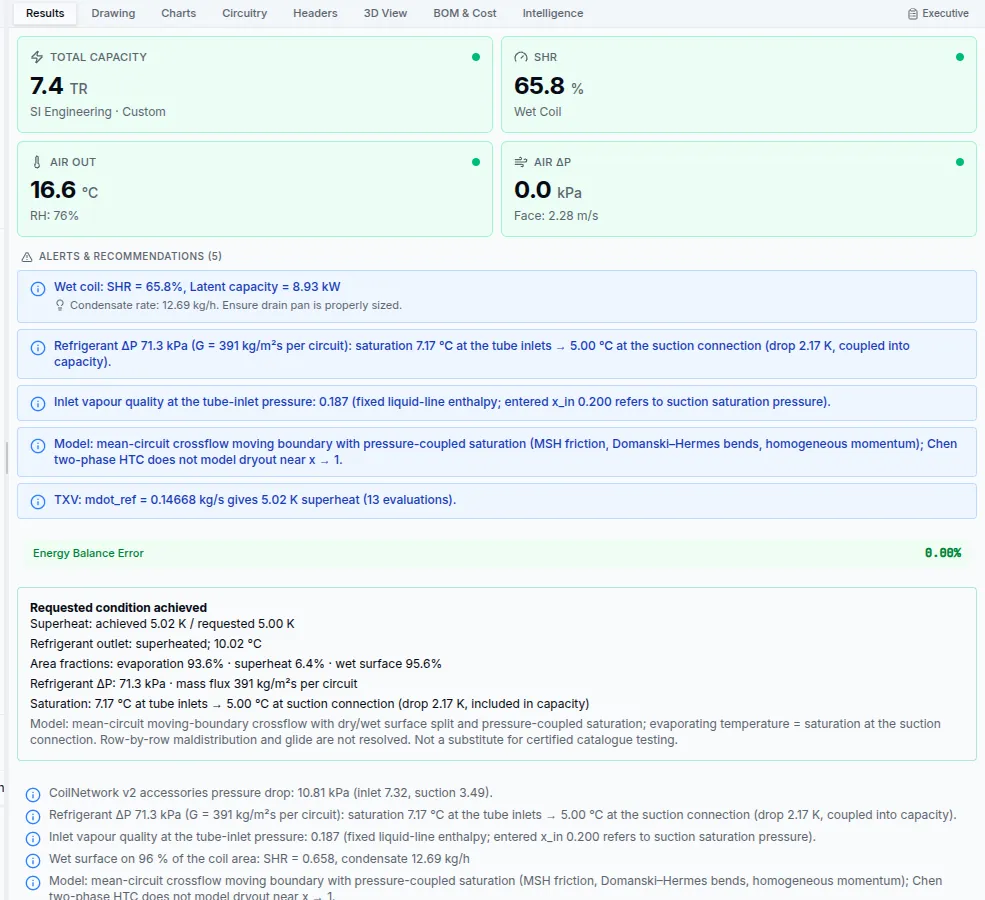The height and width of the screenshot is (900, 985).
Task: Click the "SI Engineering · Custom" label
Action: (x=98, y=112)
